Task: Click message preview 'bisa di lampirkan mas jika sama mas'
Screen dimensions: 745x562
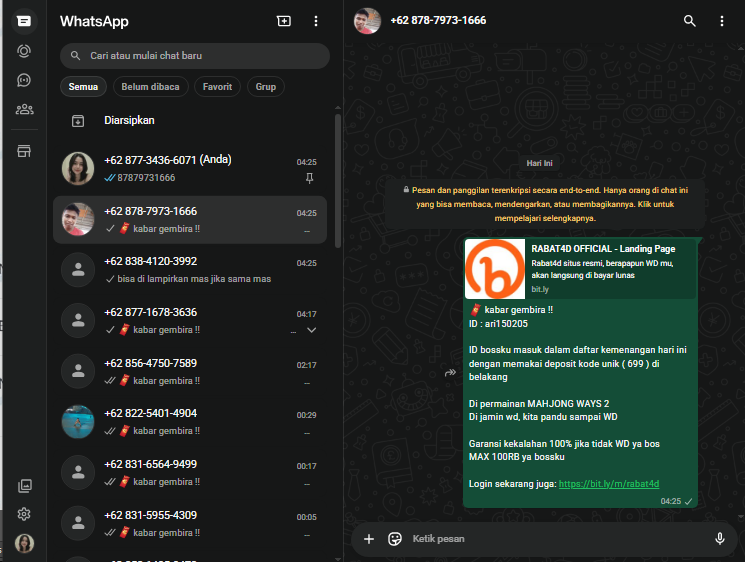Action: click(194, 279)
